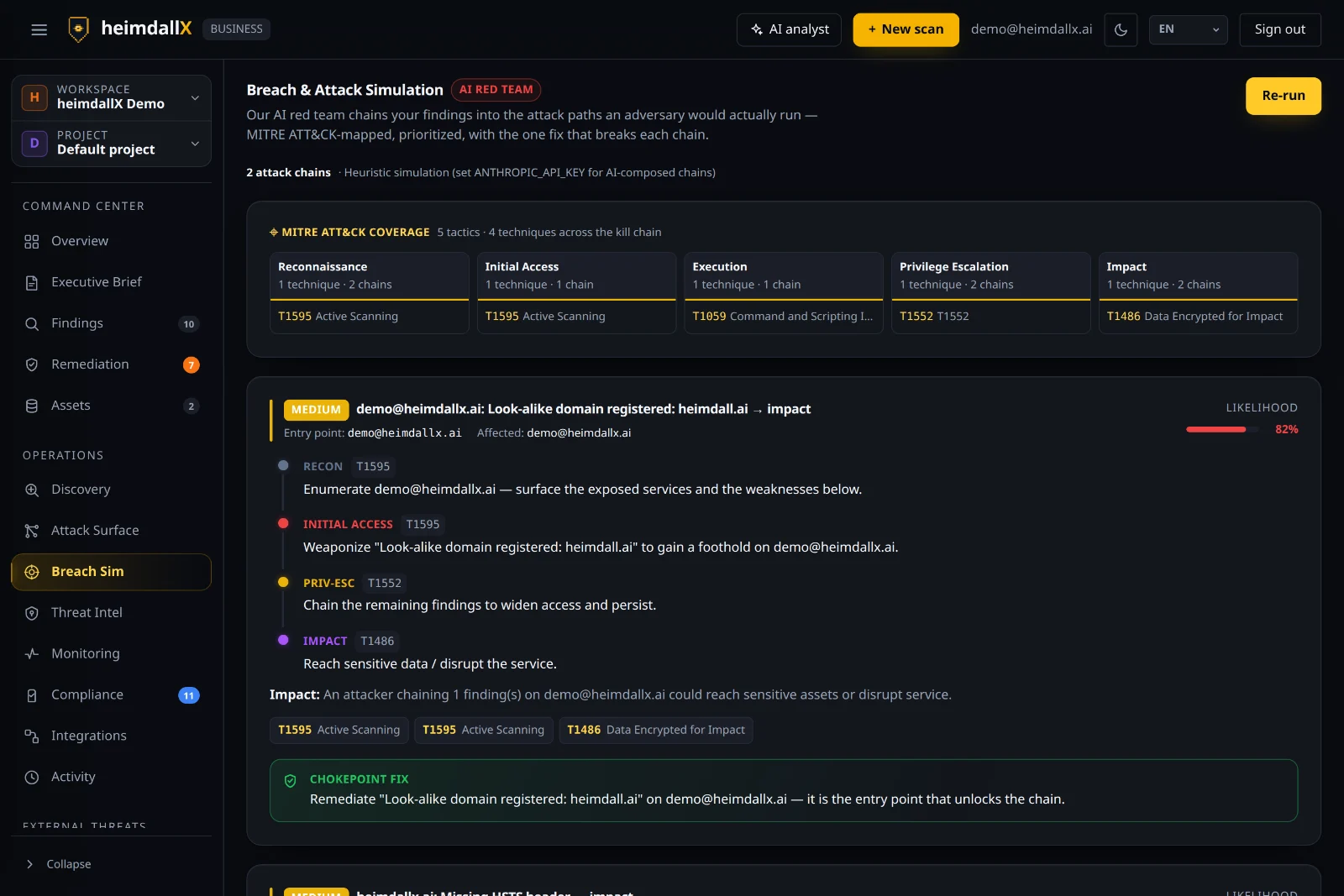Image resolution: width=1344 pixels, height=896 pixels.
Task: Click the Chokepoint Fix shield-check icon
Action: pos(291,781)
